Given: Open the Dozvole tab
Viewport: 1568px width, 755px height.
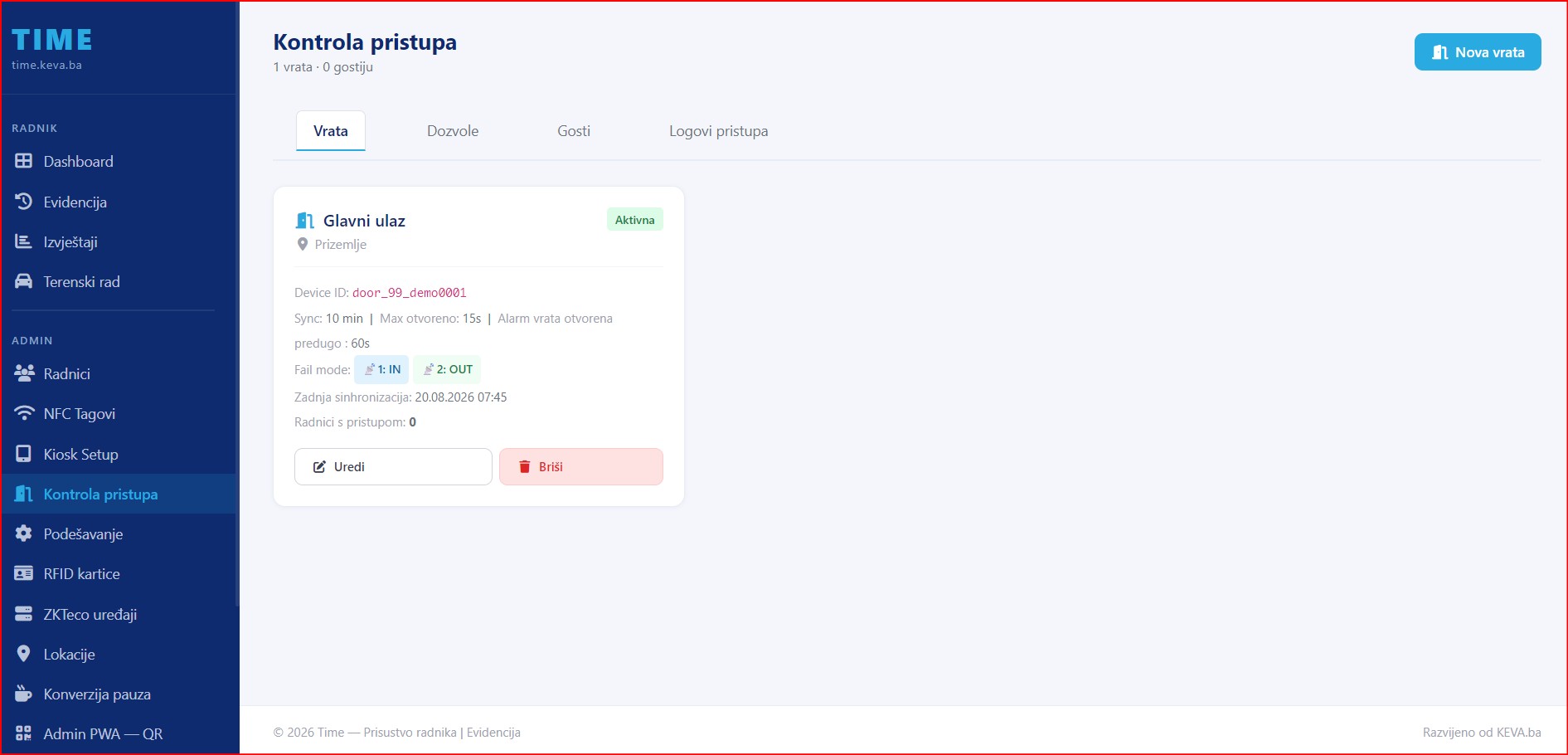Looking at the screenshot, I should 453,131.
